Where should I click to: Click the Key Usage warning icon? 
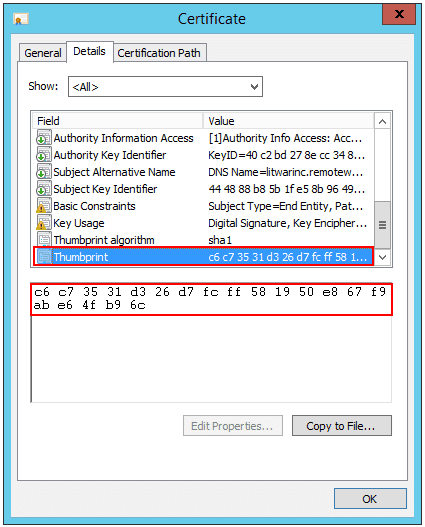(44, 223)
